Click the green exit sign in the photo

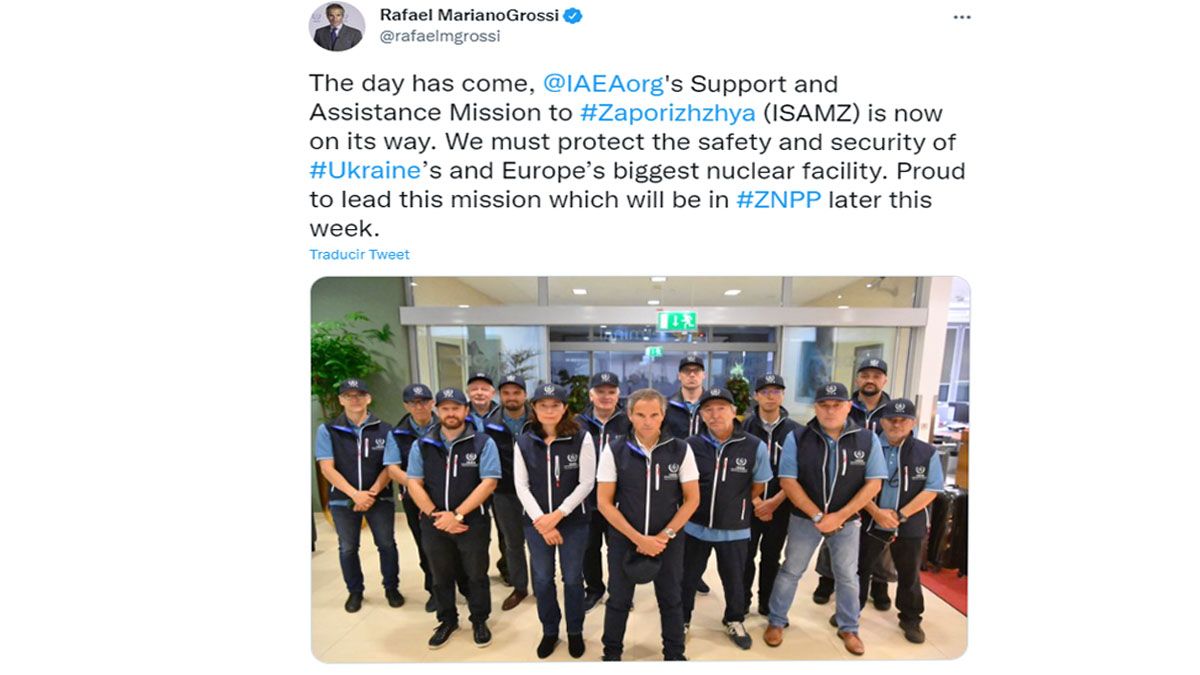[x=676, y=320]
